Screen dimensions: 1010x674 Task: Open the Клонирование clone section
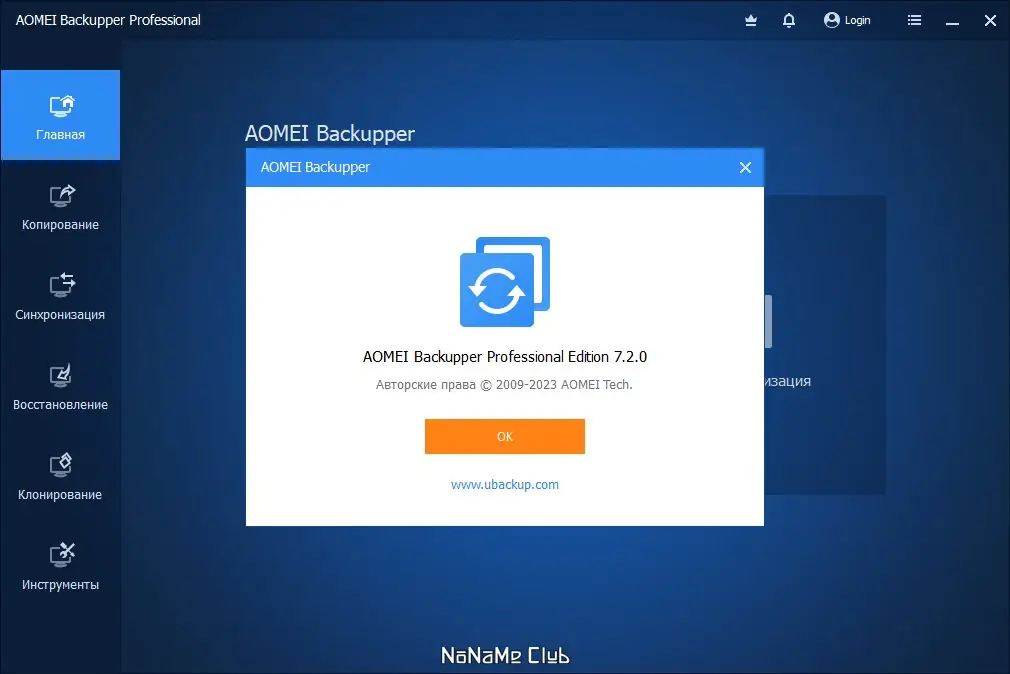click(x=60, y=477)
